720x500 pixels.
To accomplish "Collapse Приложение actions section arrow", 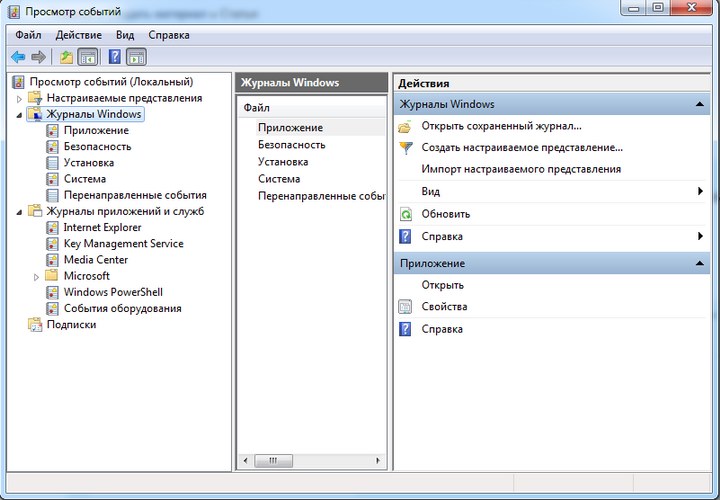I will (x=699, y=264).
